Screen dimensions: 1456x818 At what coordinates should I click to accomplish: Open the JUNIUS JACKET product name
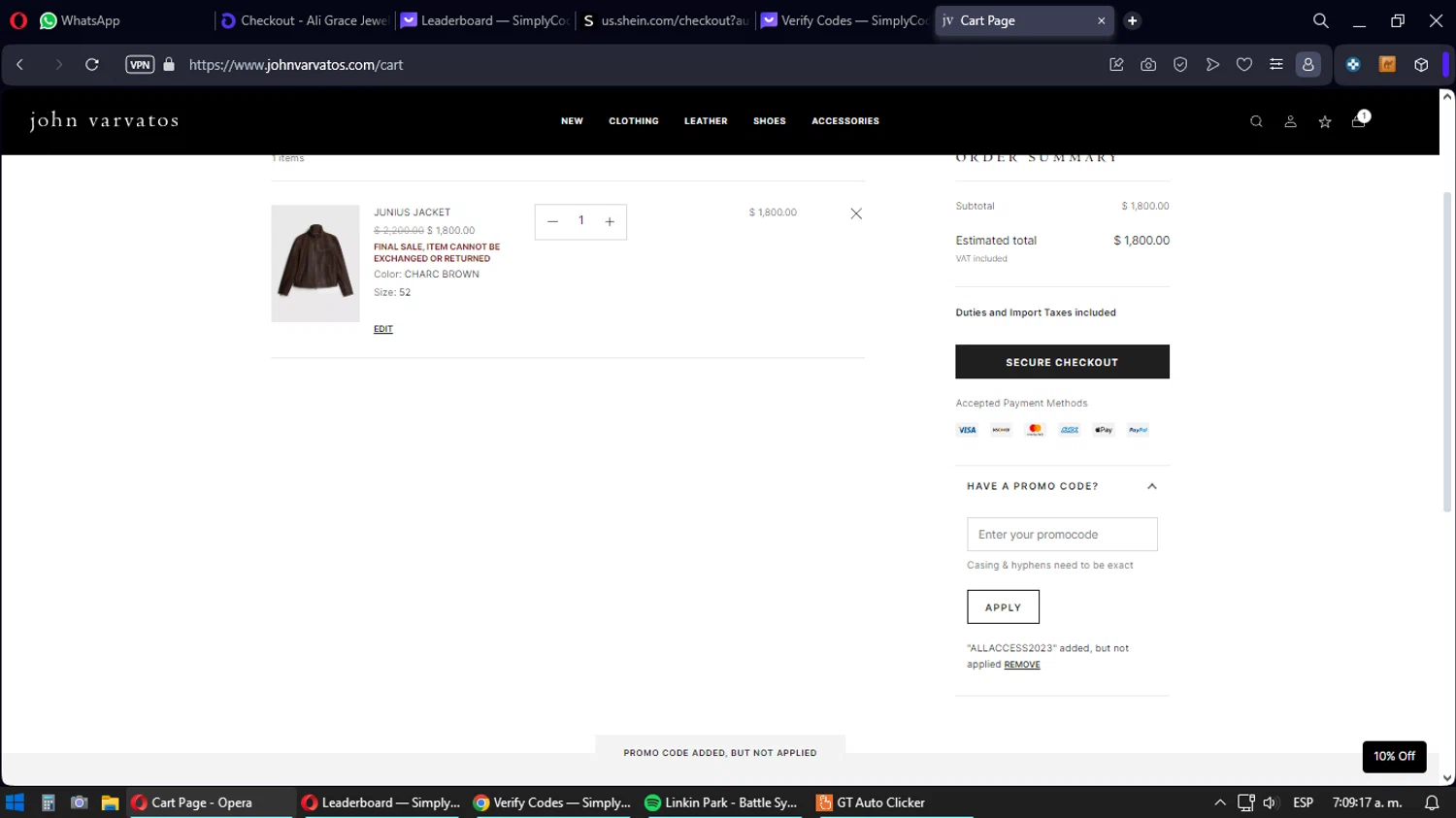pos(412,213)
